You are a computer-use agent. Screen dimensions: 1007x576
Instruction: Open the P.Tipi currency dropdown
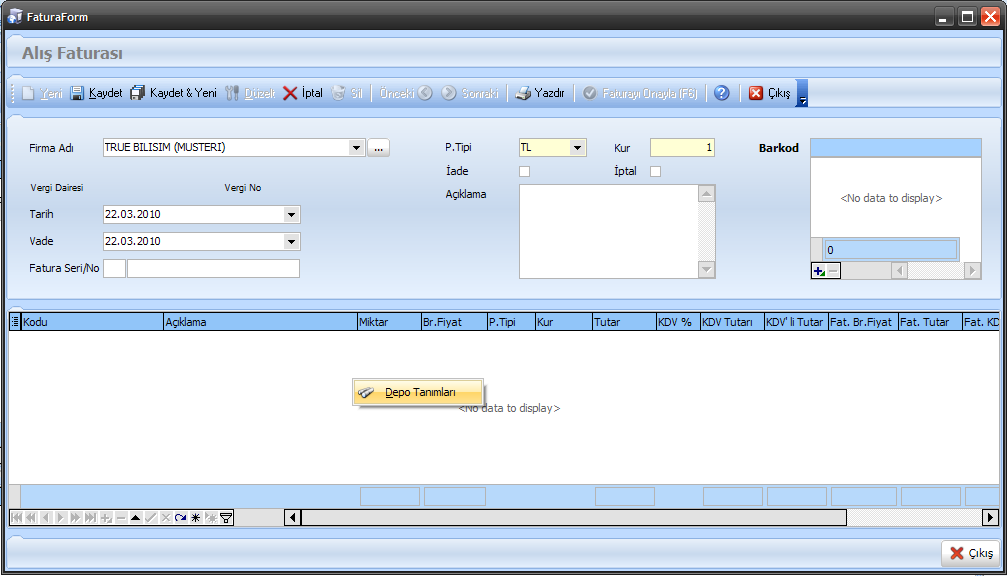577,148
